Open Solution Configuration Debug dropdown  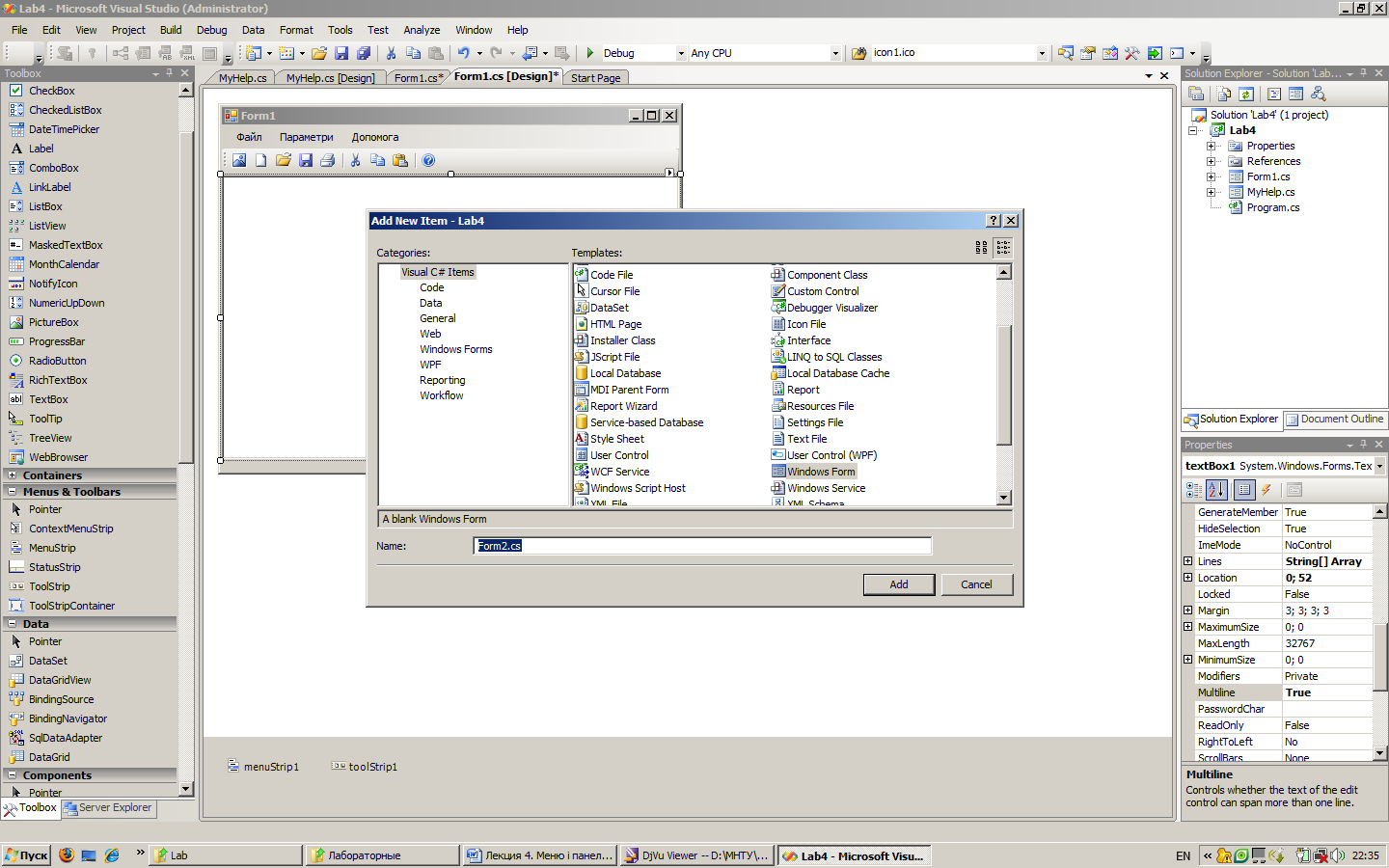[681, 53]
